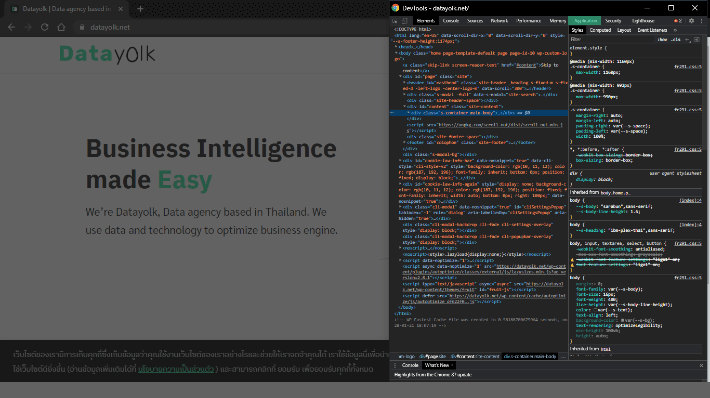Click the div#page.site breadcrumb
Screen dimensions: 710x398
pos(432,356)
